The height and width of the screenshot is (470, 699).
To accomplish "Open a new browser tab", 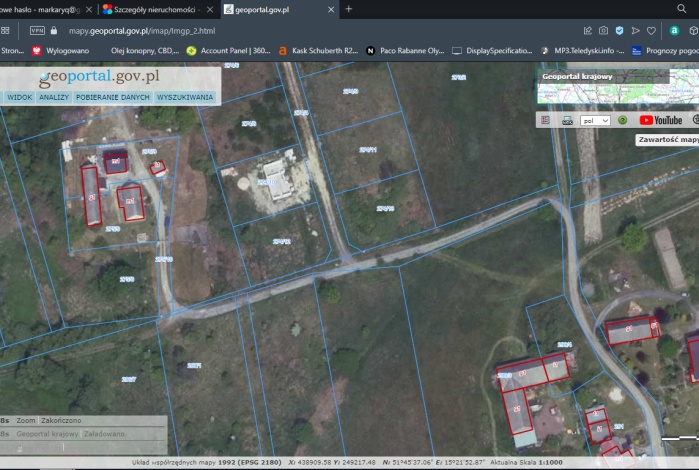I will point(349,9).
